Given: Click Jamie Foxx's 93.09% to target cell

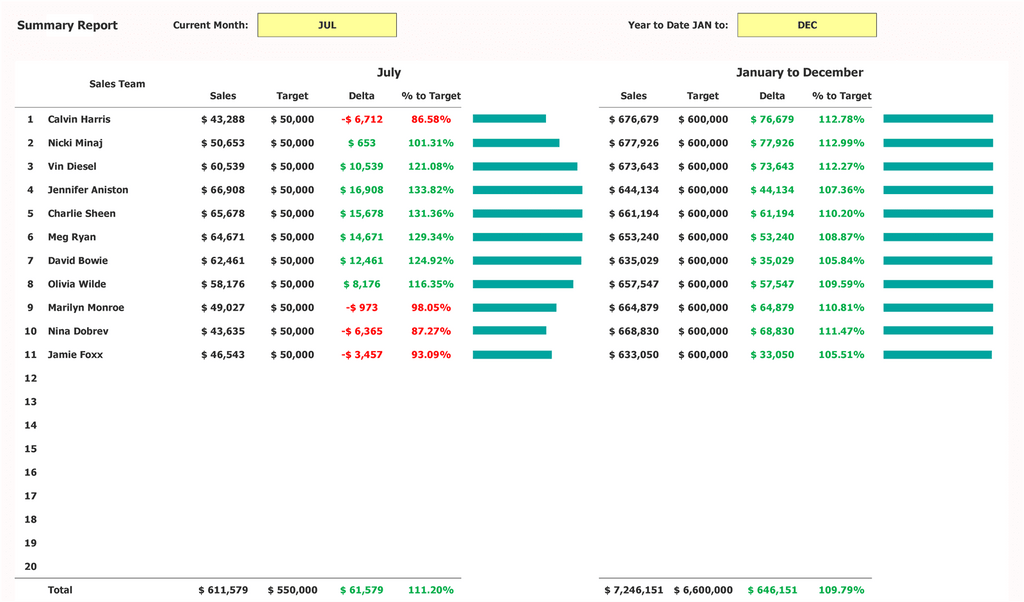Looking at the screenshot, I should pos(431,355).
